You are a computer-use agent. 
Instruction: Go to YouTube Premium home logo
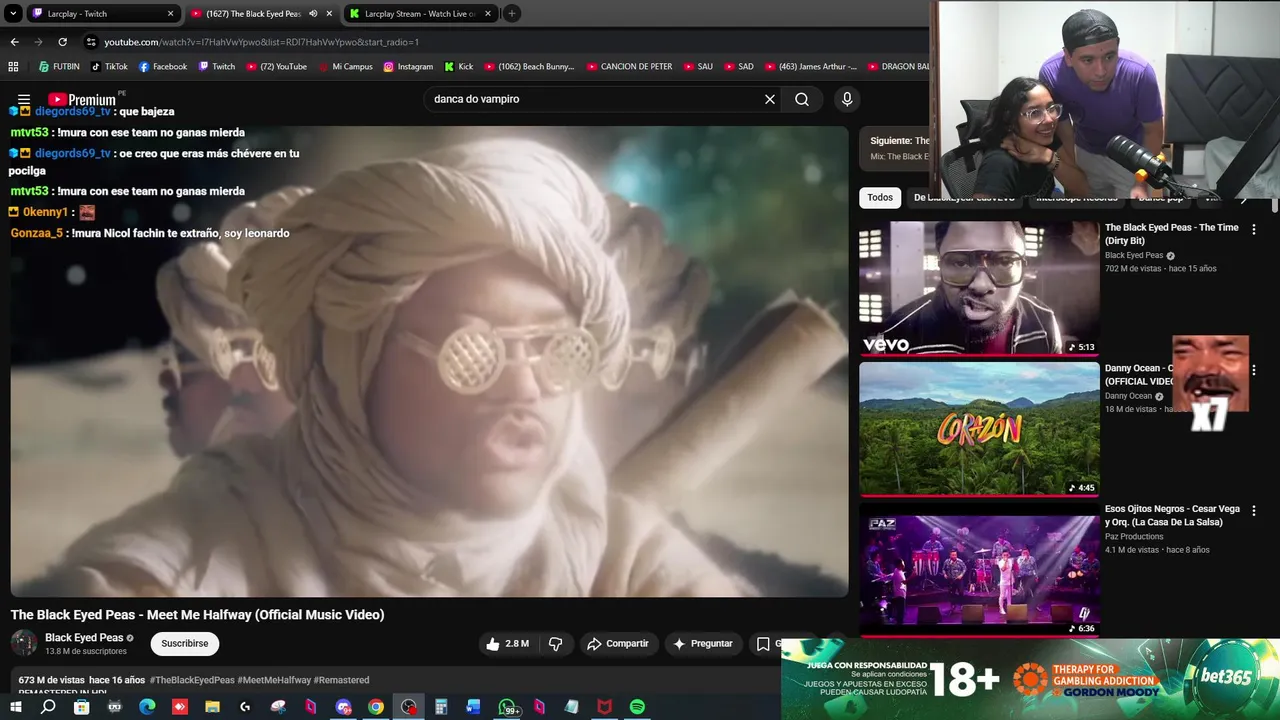(x=82, y=99)
